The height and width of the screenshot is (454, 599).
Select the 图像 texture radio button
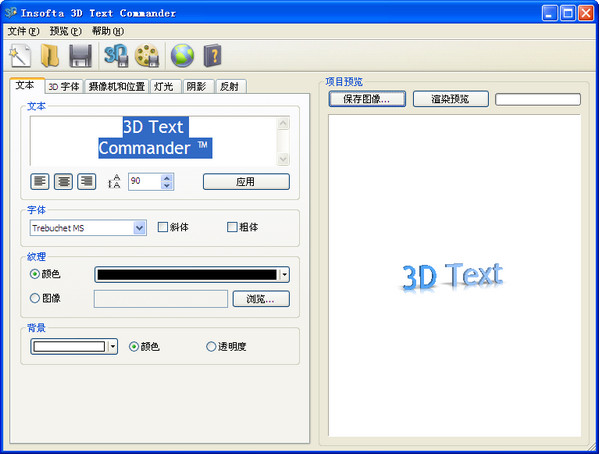tap(35, 298)
